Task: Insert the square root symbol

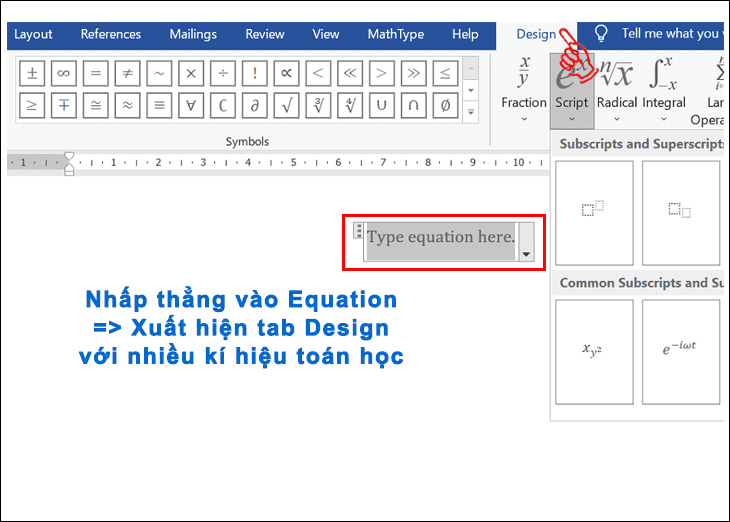Action: [x=286, y=105]
